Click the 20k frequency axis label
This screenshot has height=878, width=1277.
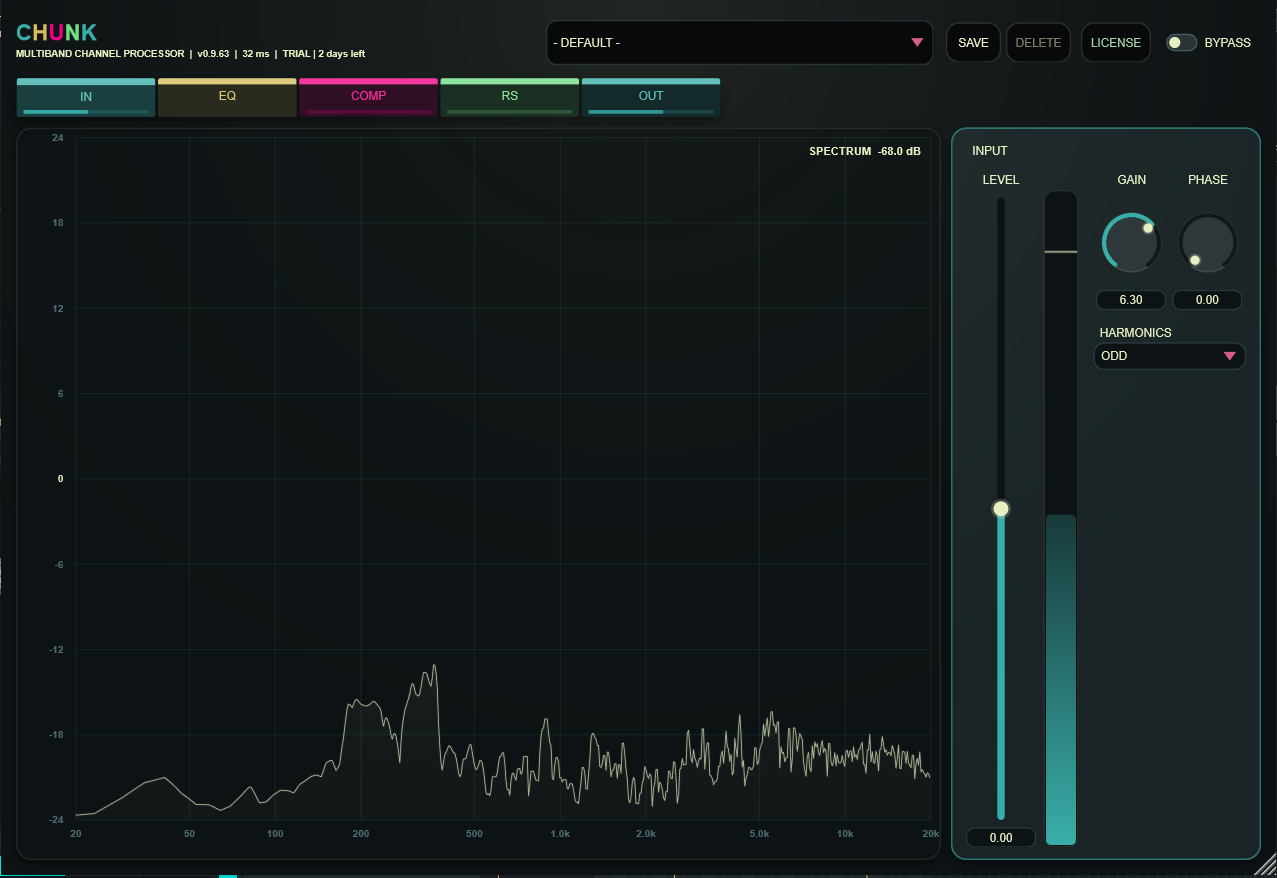(x=930, y=834)
